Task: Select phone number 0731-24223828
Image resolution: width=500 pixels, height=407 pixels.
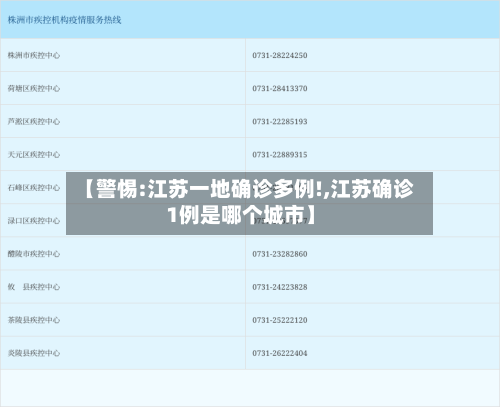Action: click(280, 287)
